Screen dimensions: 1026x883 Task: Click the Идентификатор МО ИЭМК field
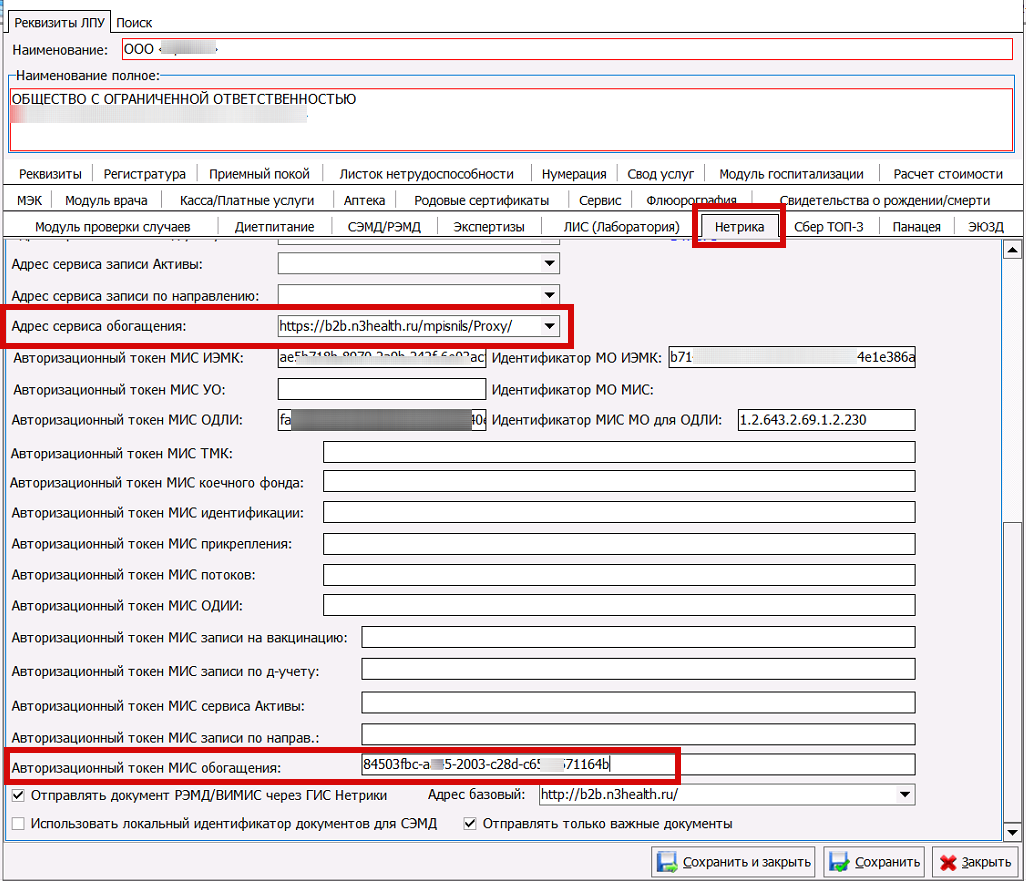tap(792, 357)
